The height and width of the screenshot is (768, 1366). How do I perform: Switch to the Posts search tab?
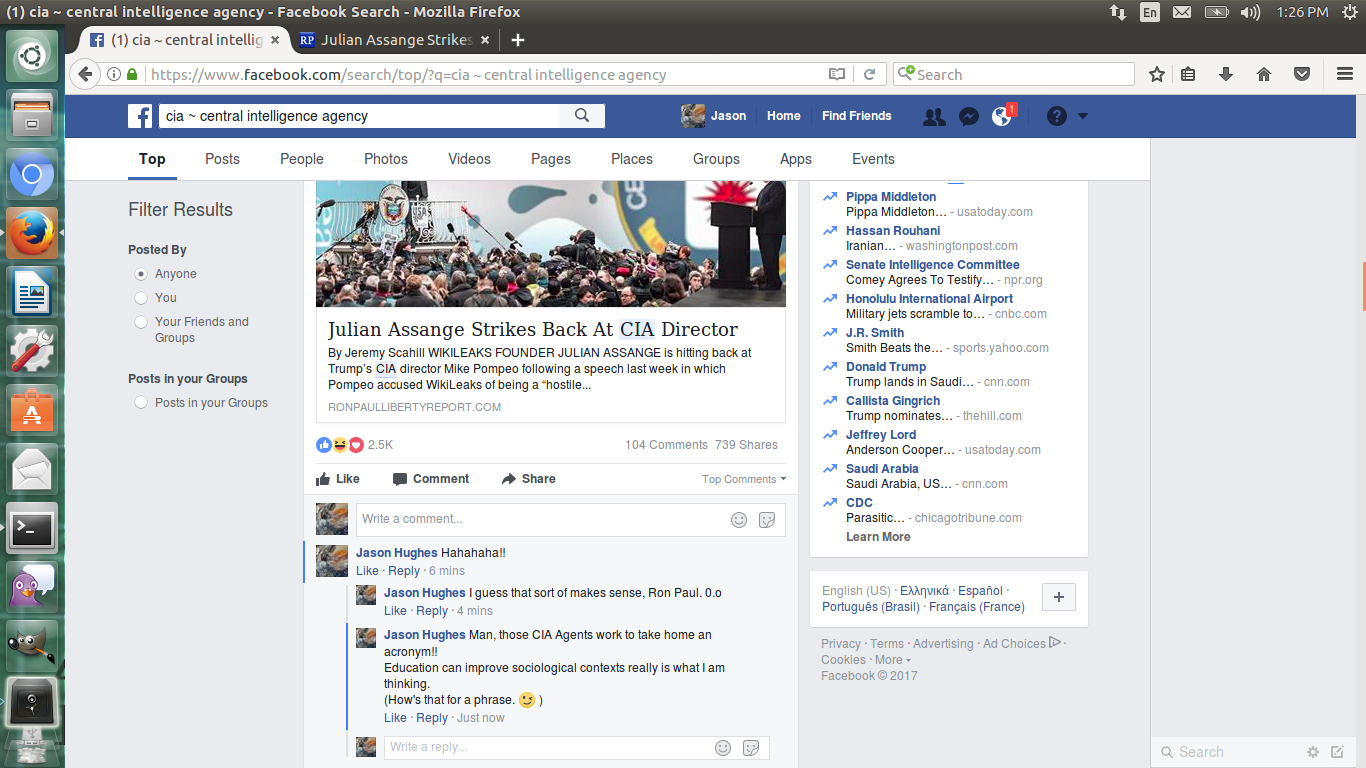(222, 159)
